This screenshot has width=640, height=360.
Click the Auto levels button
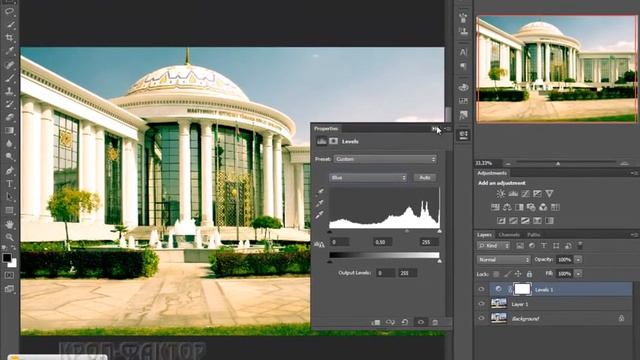(x=424, y=178)
